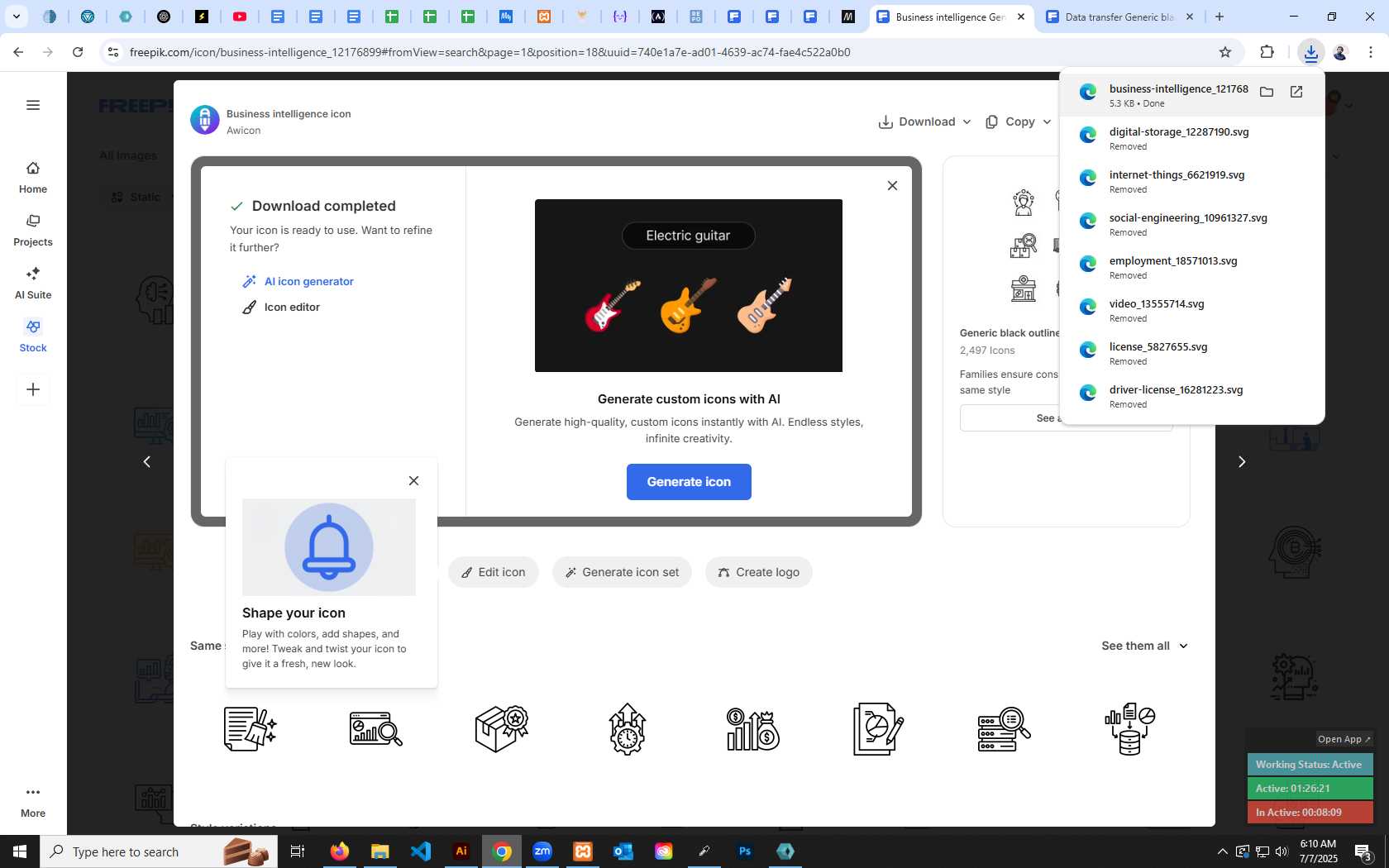This screenshot has height=868, width=1389.
Task: Open the hamburger menu icon
Action: (x=33, y=105)
